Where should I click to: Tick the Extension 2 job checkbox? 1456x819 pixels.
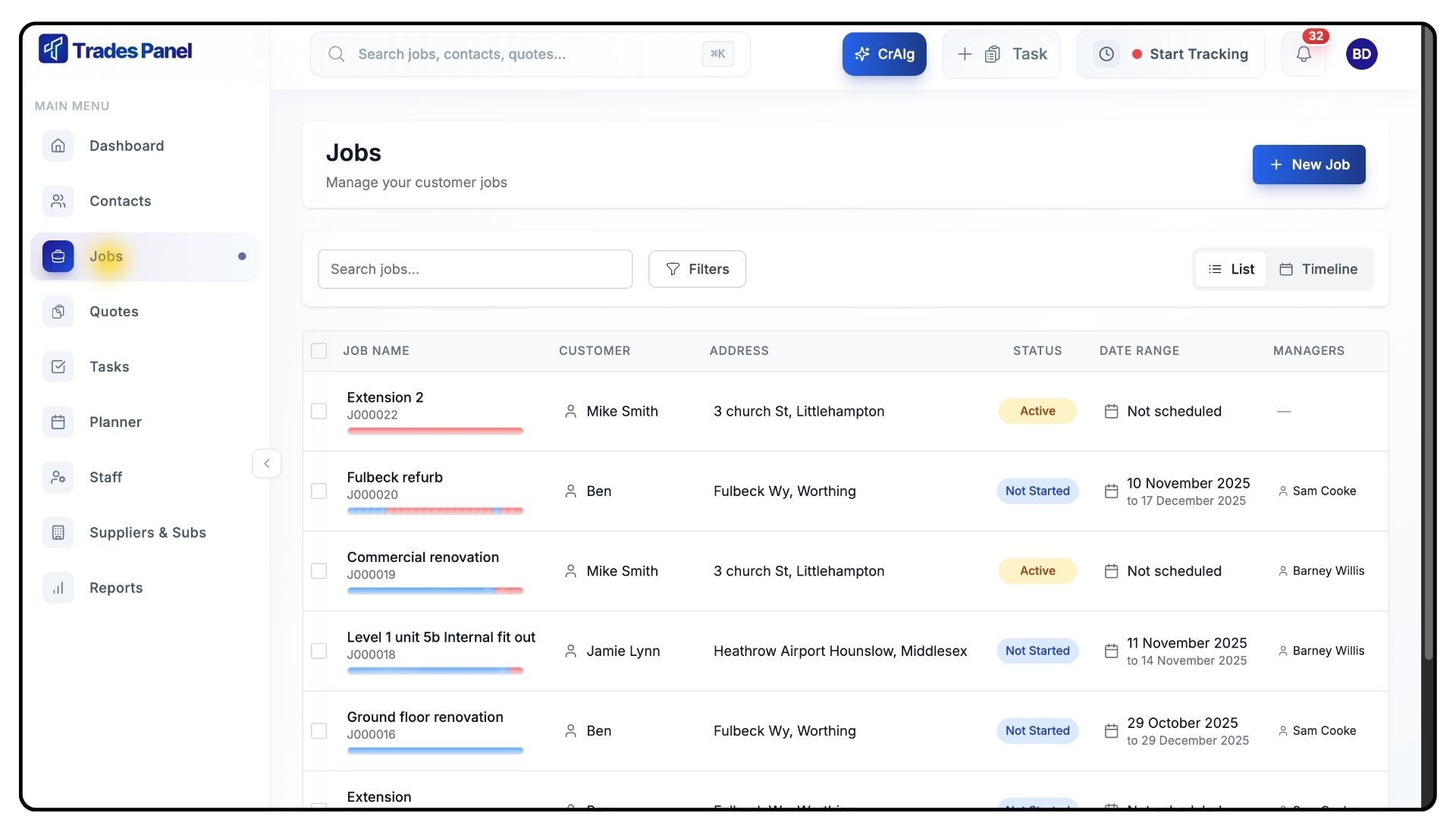coord(319,411)
